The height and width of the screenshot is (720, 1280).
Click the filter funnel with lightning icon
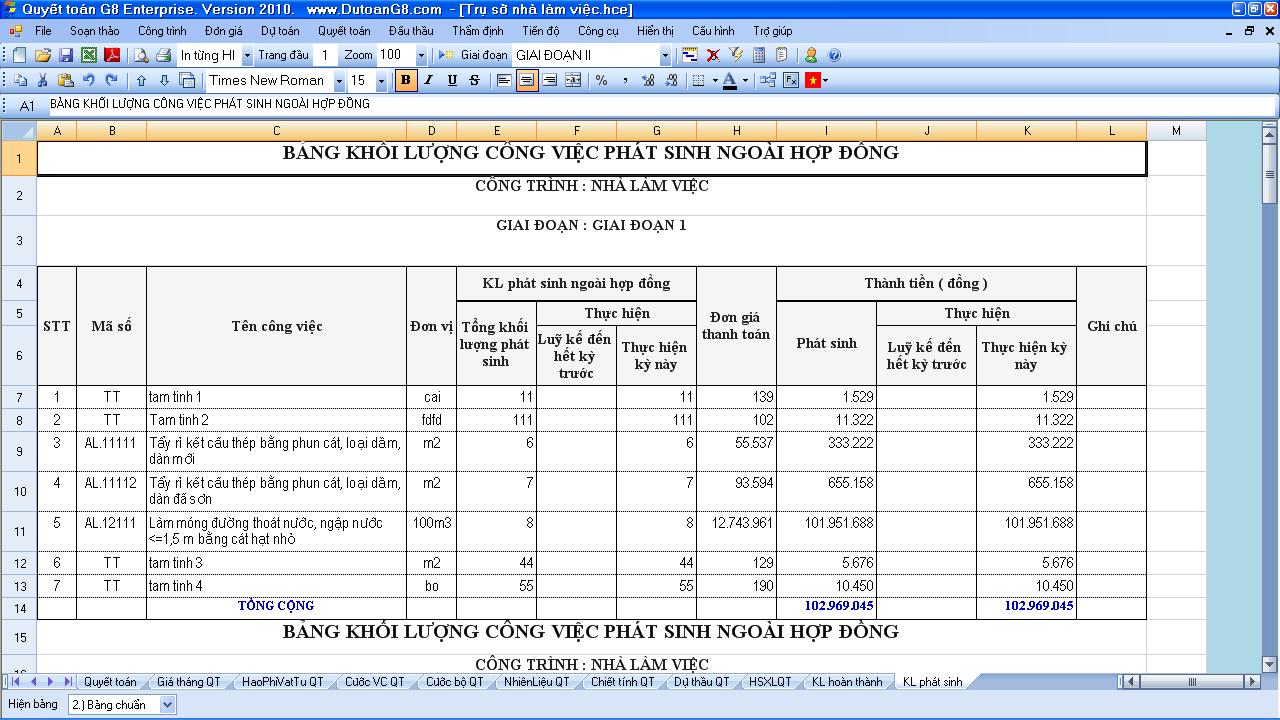point(736,56)
